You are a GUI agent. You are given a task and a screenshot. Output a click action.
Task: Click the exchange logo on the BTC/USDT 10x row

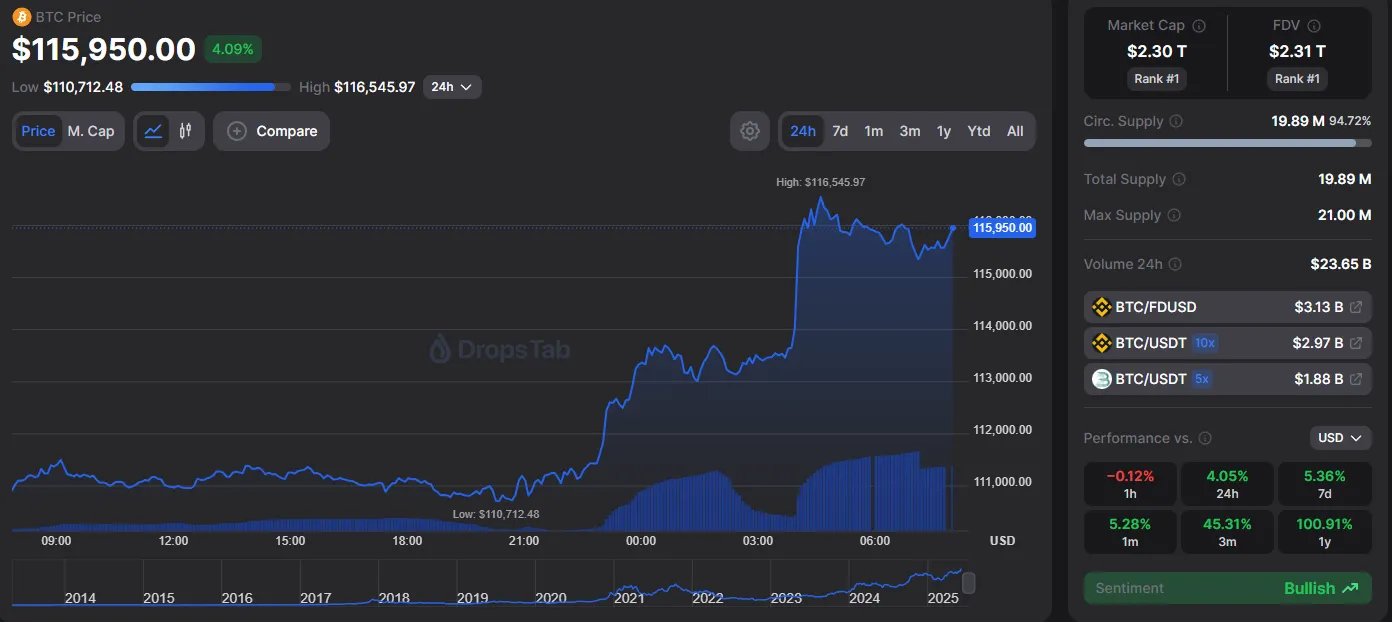1101,343
